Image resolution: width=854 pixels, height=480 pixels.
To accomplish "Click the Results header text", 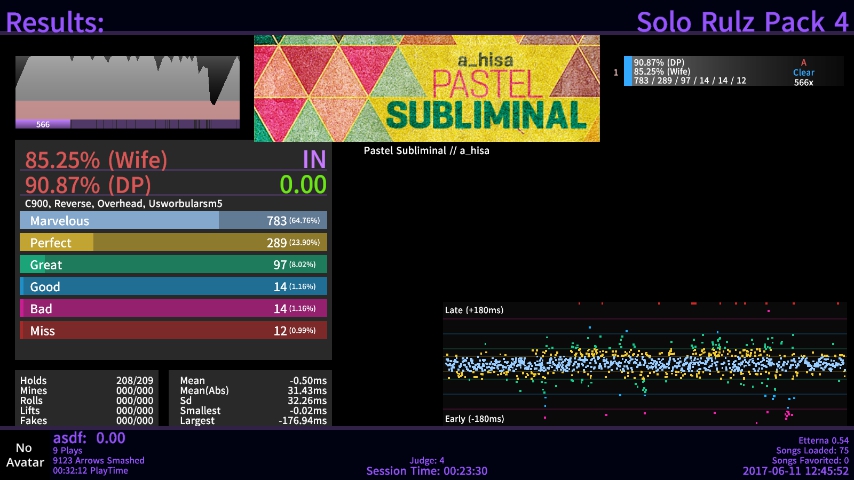I will 55,21.
